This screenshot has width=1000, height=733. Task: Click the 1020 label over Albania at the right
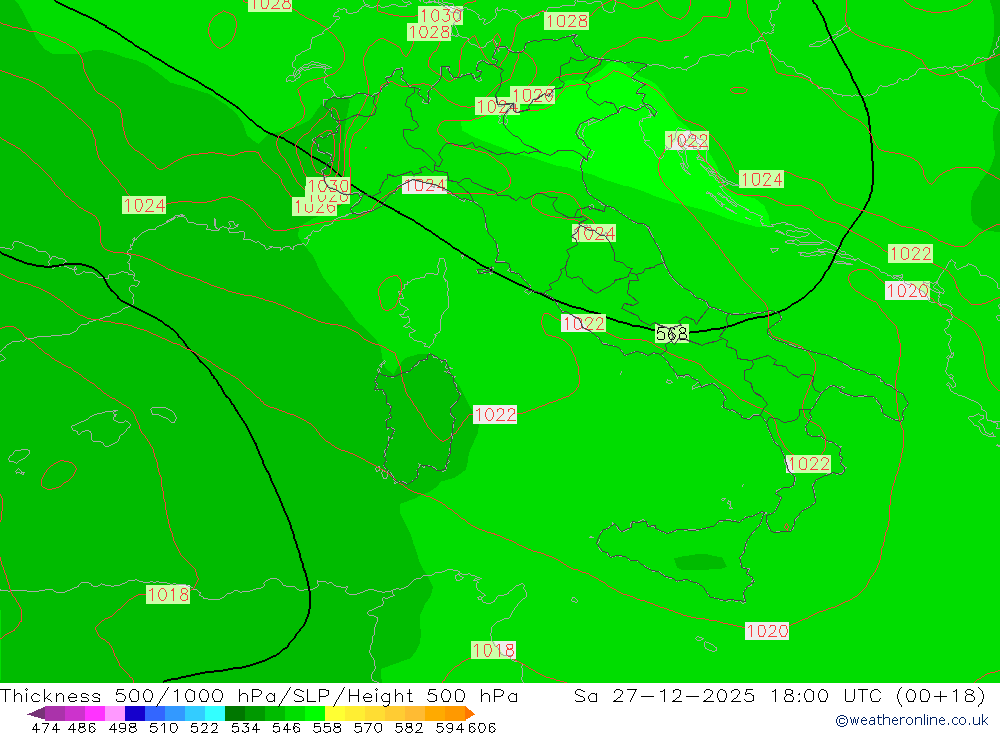click(908, 291)
